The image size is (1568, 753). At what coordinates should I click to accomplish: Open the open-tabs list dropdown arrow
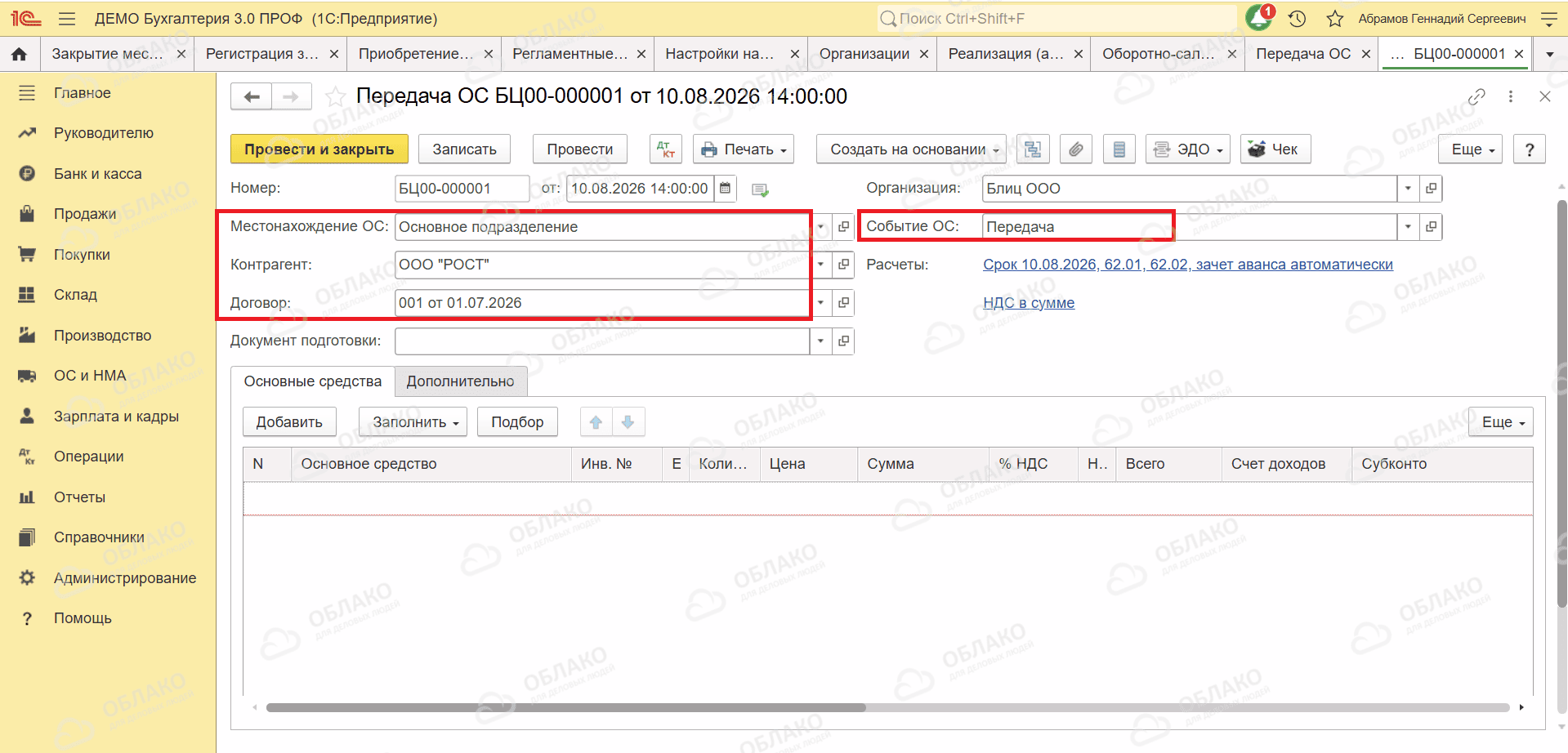(x=1550, y=55)
